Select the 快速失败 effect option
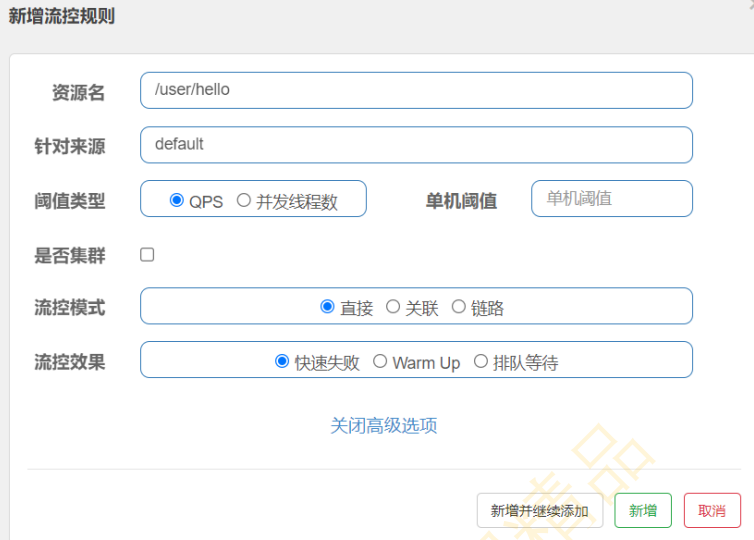The height and width of the screenshot is (540, 754). tap(282, 361)
